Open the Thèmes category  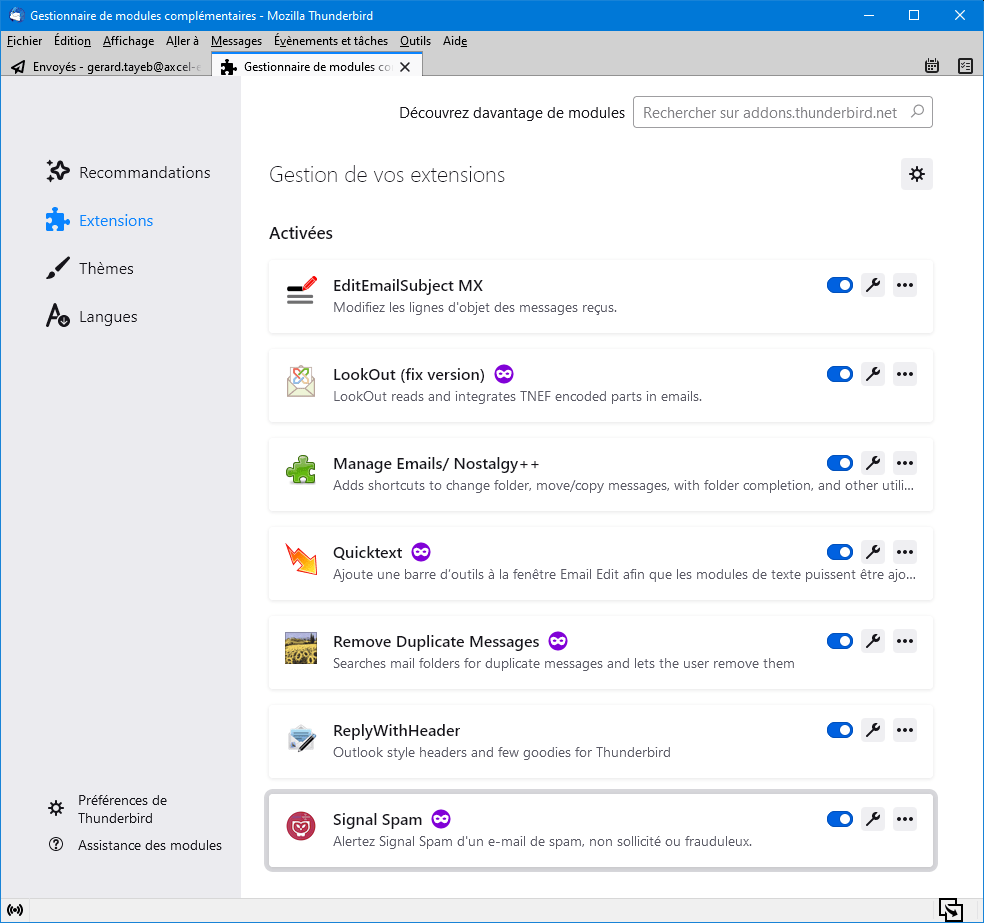pos(91,269)
